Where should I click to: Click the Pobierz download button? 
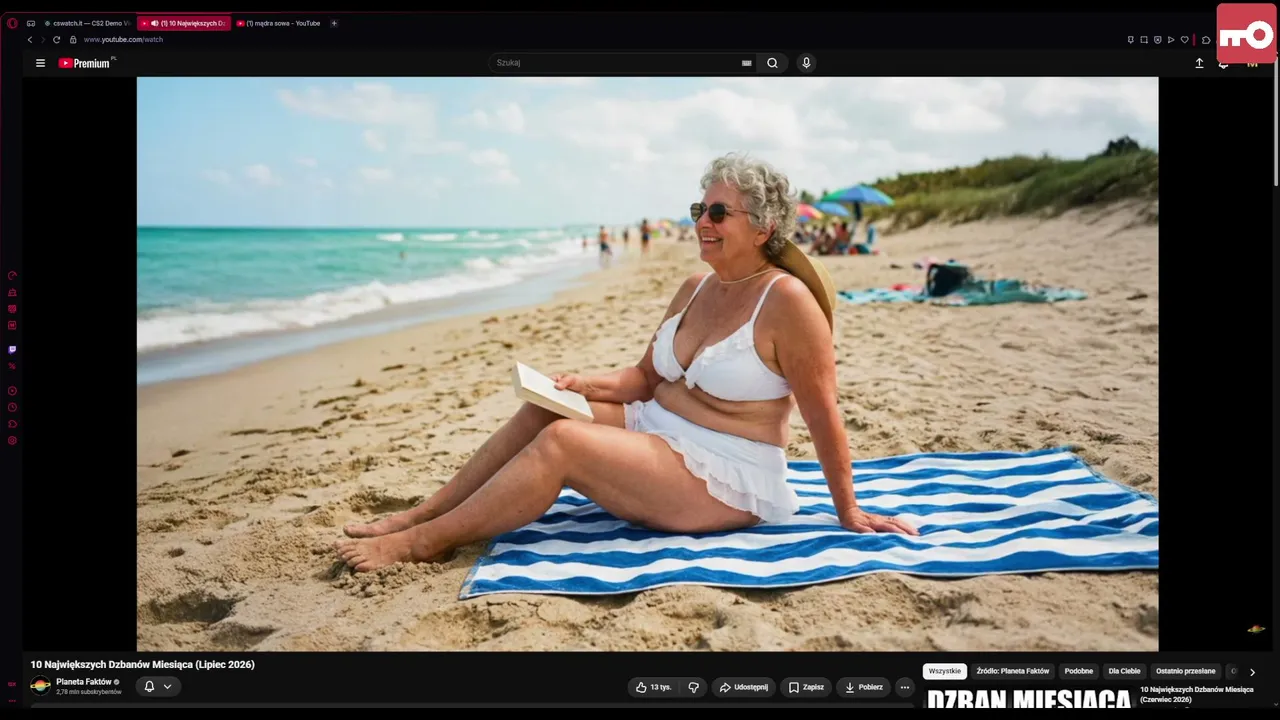pos(863,687)
